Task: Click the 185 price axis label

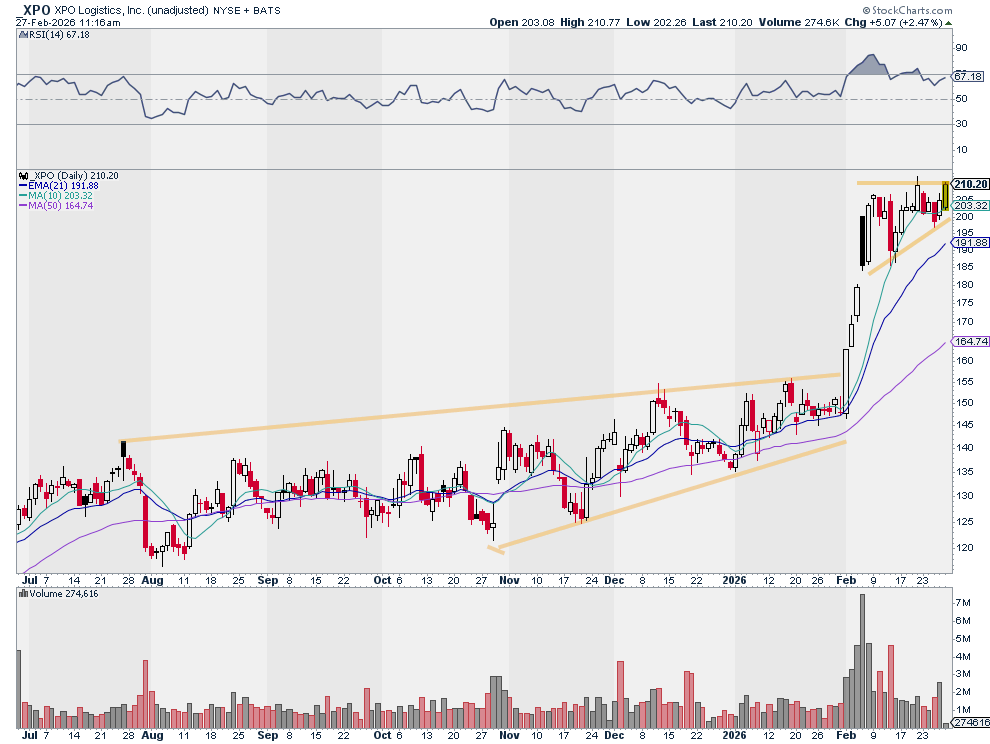Action: (x=965, y=267)
